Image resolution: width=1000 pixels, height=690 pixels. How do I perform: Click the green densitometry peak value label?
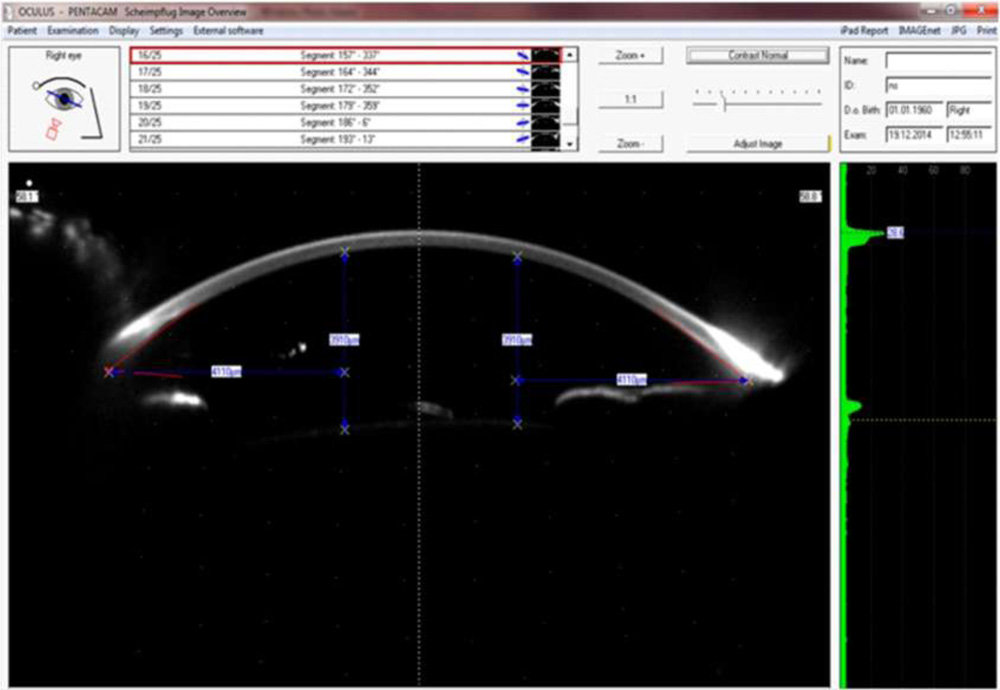pos(895,233)
